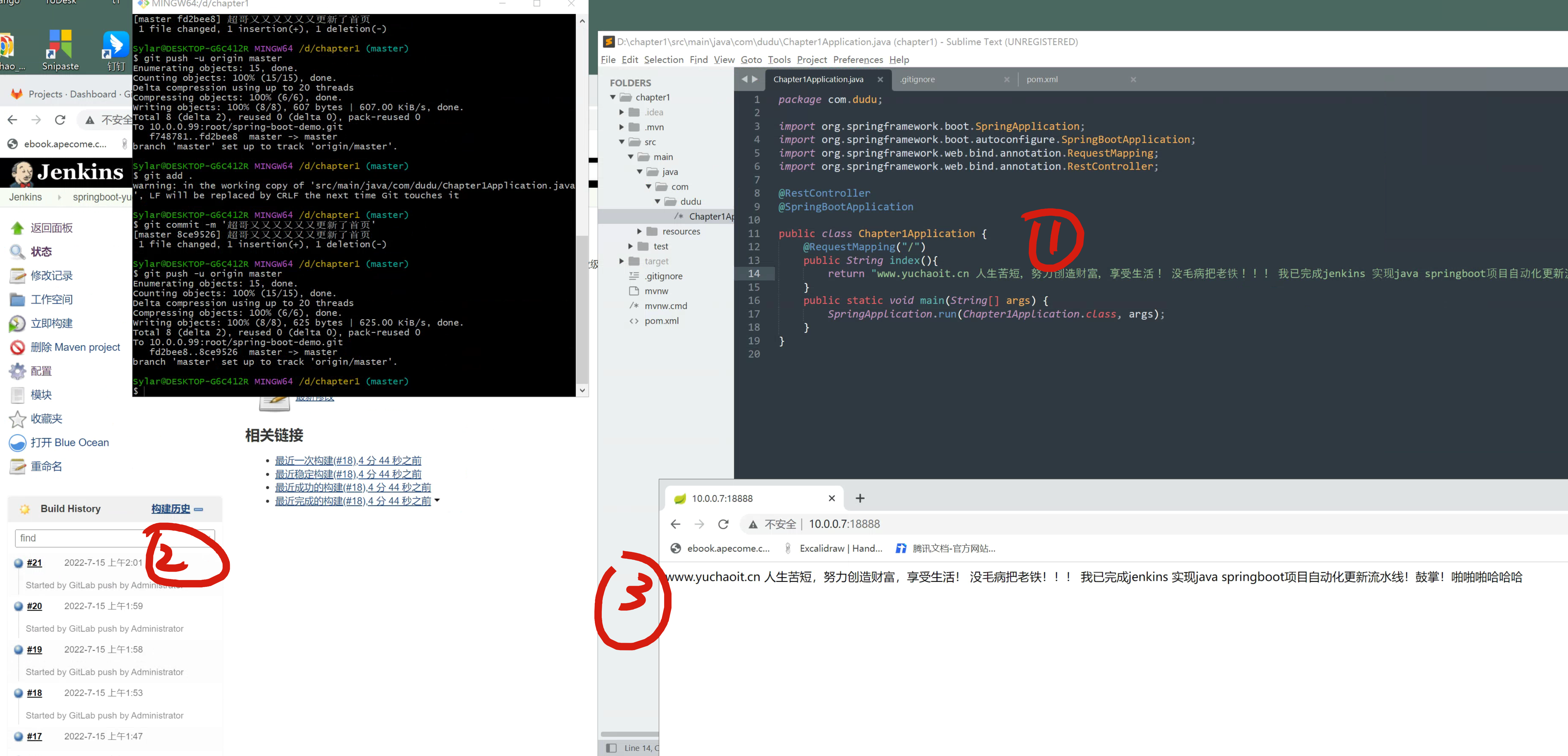Click the 立即构建 build now icon

(x=17, y=323)
